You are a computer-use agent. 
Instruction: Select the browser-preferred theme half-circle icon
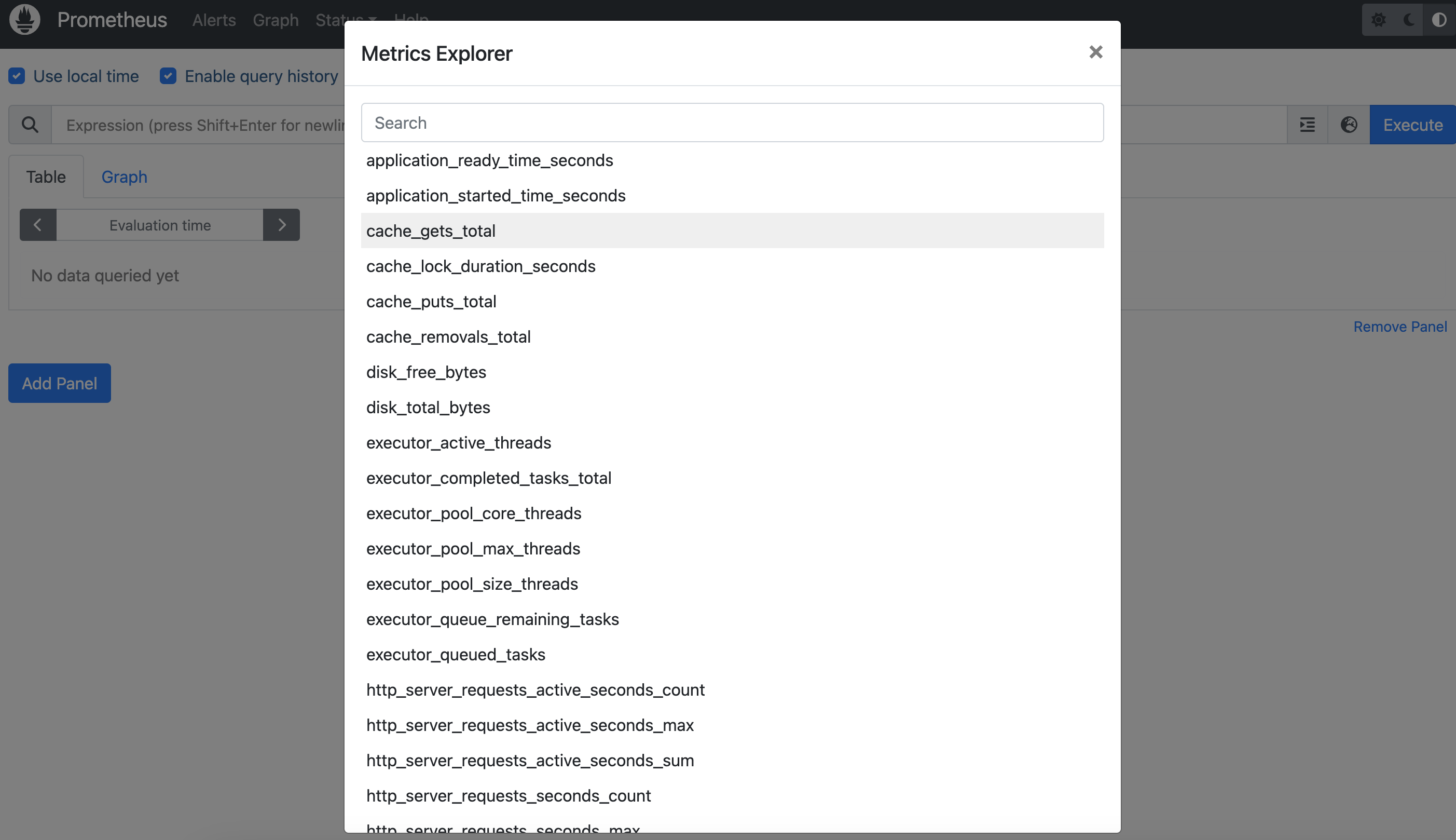1439,20
